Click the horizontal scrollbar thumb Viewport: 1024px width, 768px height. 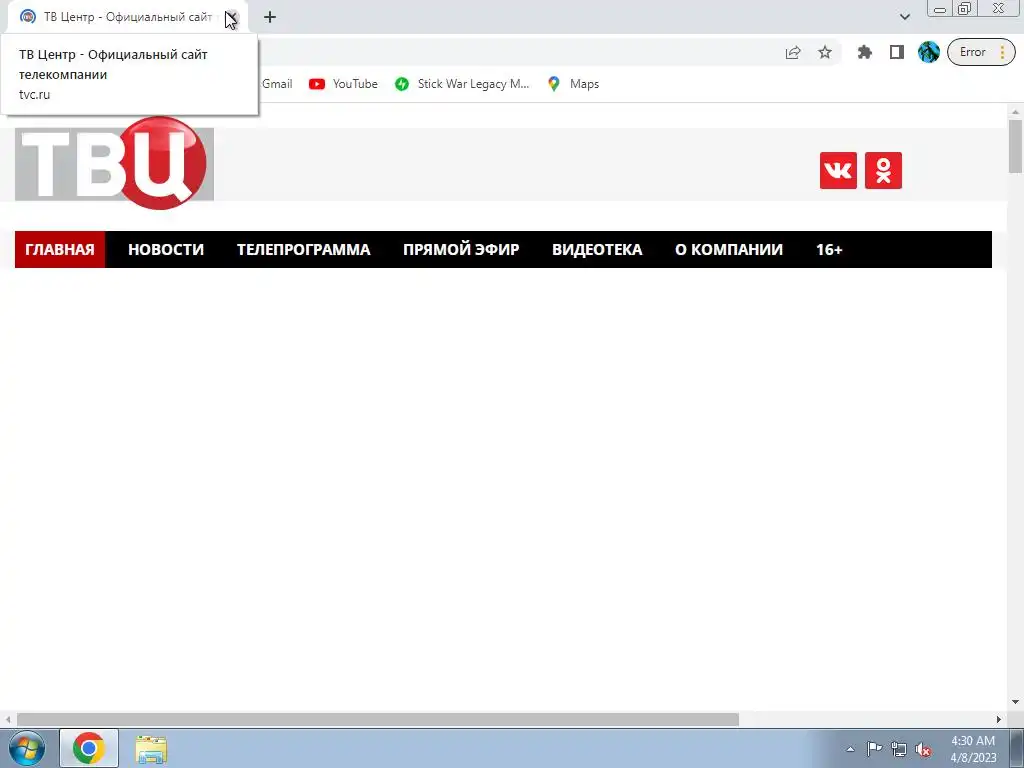pyautogui.click(x=377, y=719)
